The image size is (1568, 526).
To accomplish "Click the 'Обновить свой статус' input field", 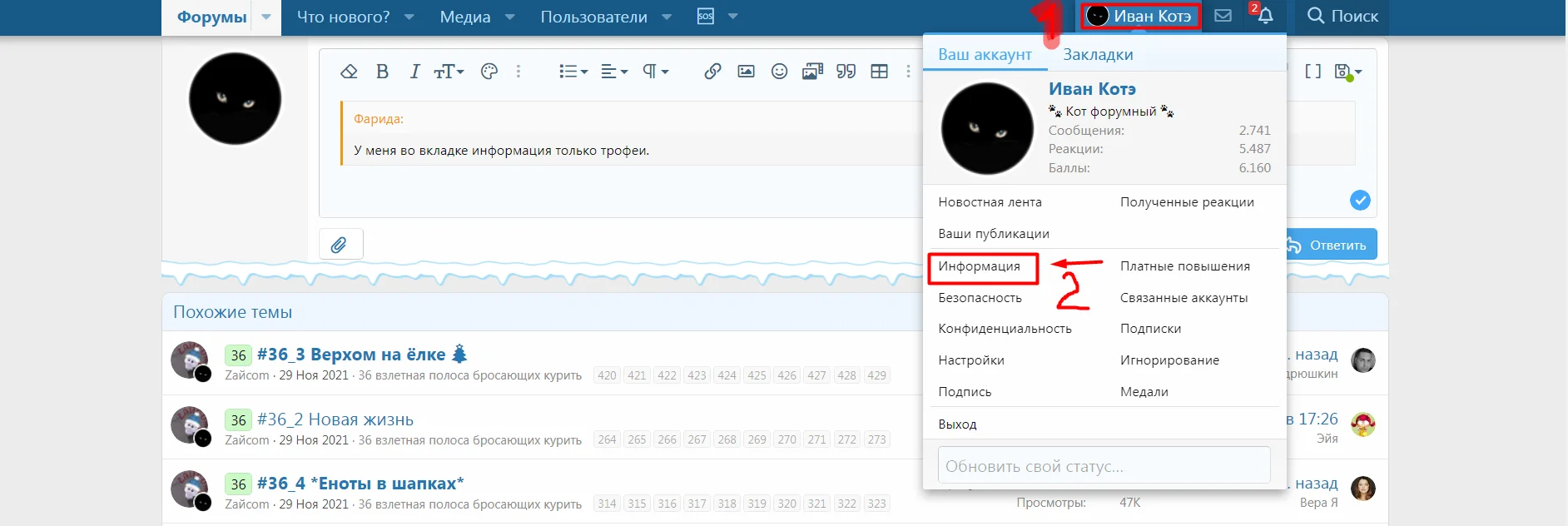I will tap(1104, 466).
